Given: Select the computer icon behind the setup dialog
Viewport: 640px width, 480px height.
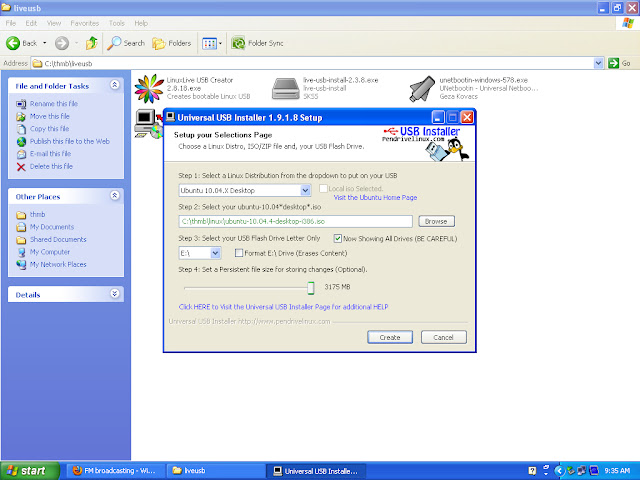Looking at the screenshot, I should (x=148, y=124).
